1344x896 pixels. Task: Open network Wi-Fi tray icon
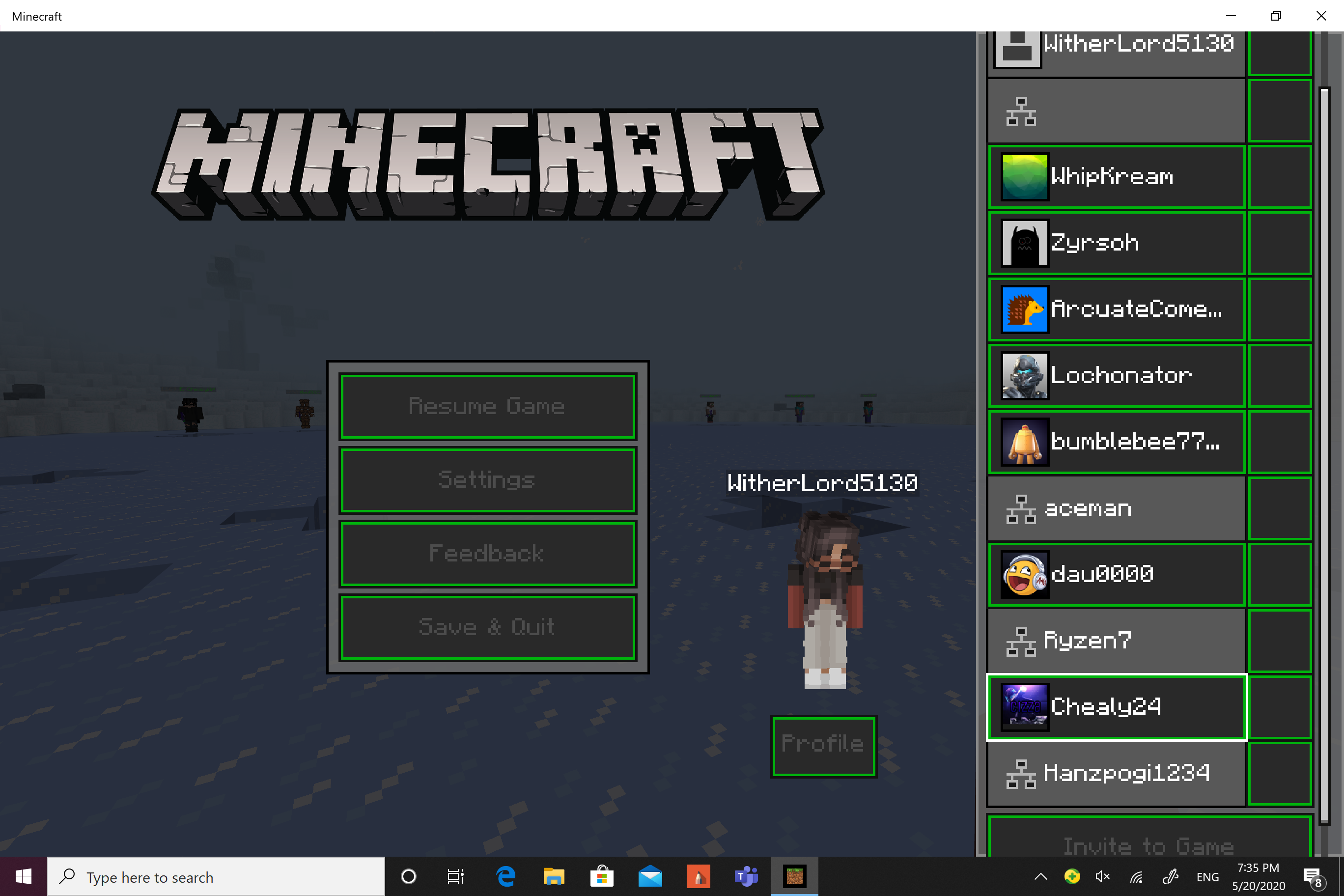coord(1136,876)
